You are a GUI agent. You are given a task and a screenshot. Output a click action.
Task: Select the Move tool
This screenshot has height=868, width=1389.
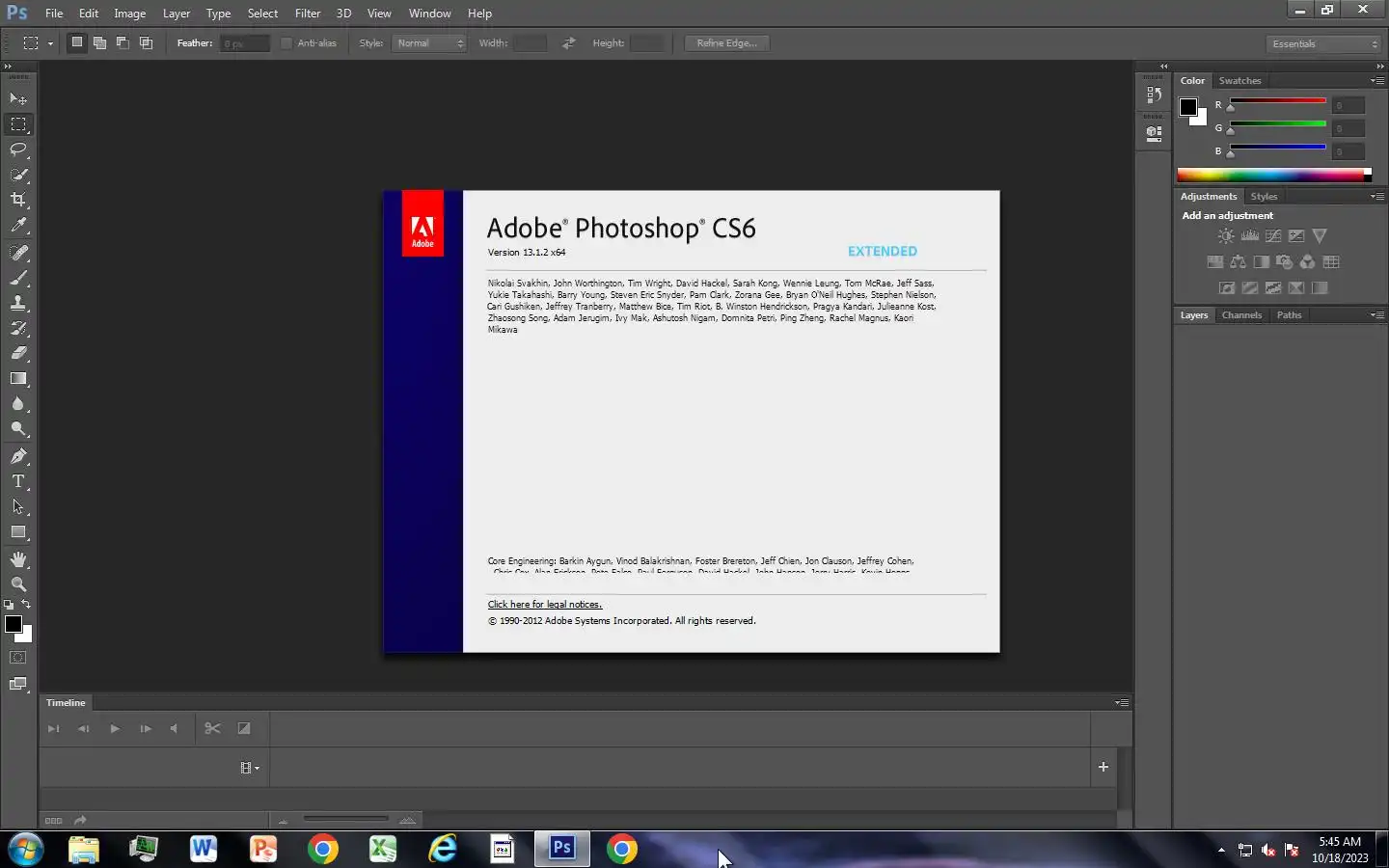click(18, 99)
